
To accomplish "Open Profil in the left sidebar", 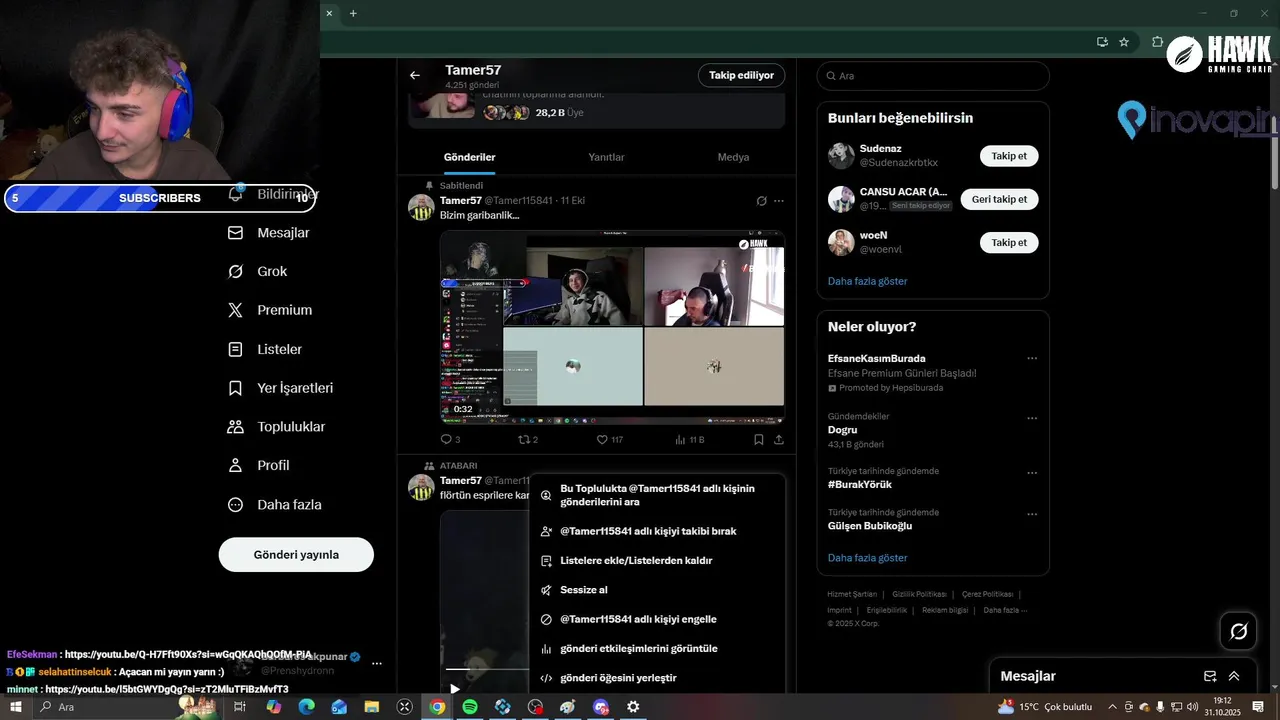I will point(258,466).
